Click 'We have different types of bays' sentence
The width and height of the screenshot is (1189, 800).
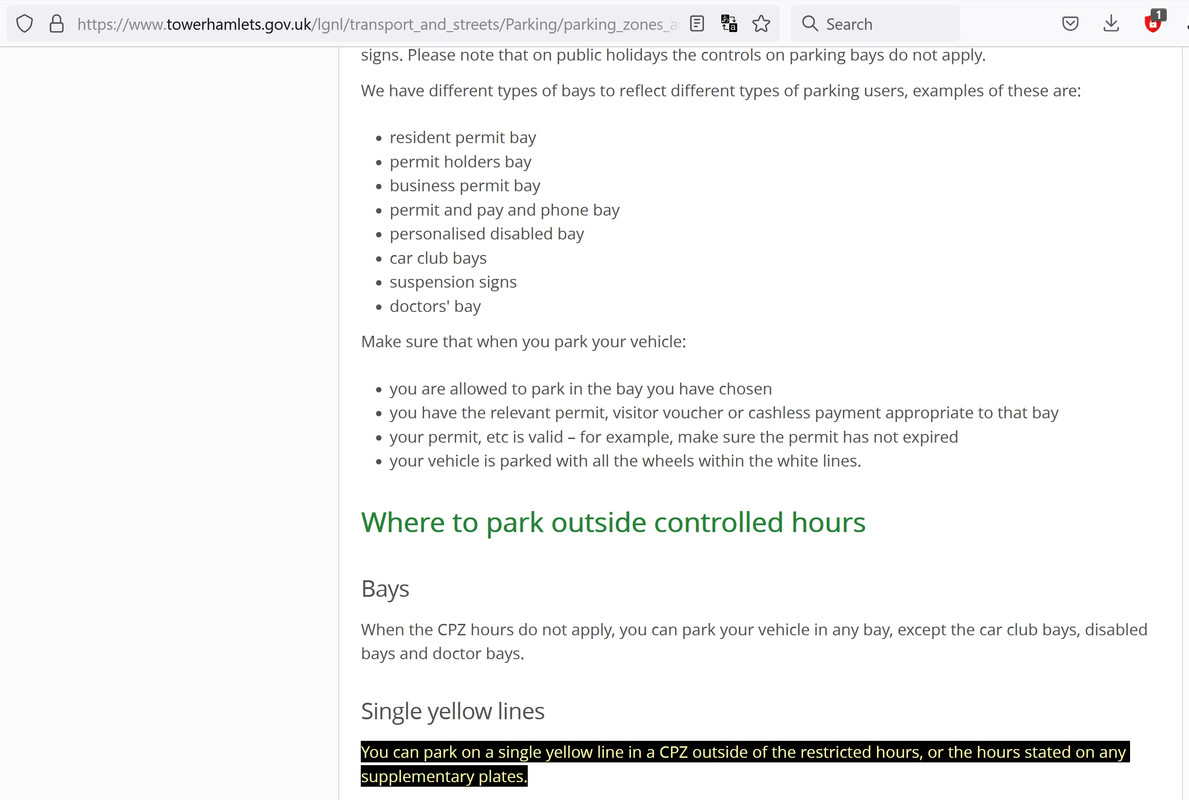(x=721, y=91)
